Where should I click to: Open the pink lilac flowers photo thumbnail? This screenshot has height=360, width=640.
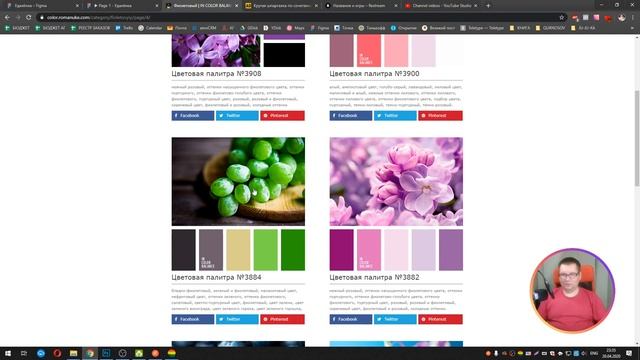point(396,182)
